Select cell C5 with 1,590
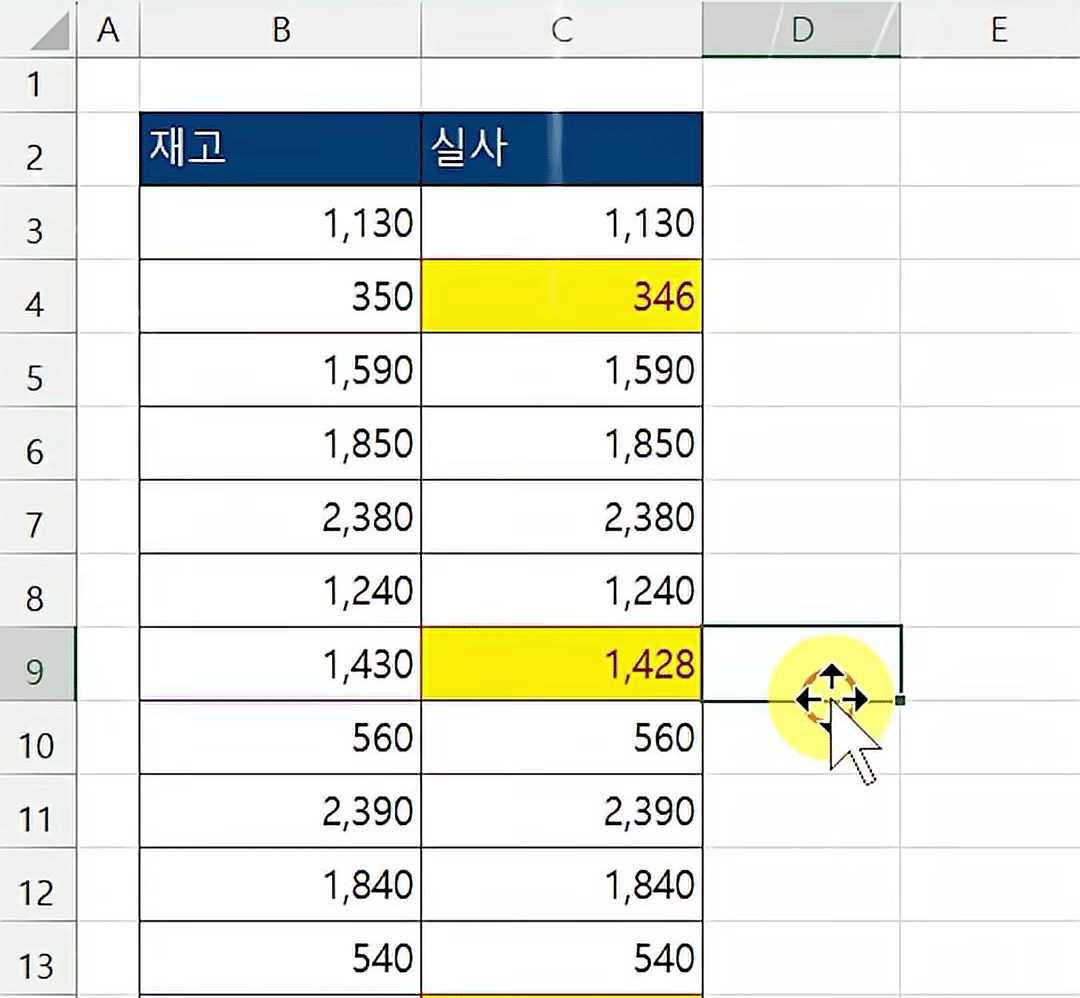Viewport: 1080px width, 998px height. pyautogui.click(x=561, y=371)
